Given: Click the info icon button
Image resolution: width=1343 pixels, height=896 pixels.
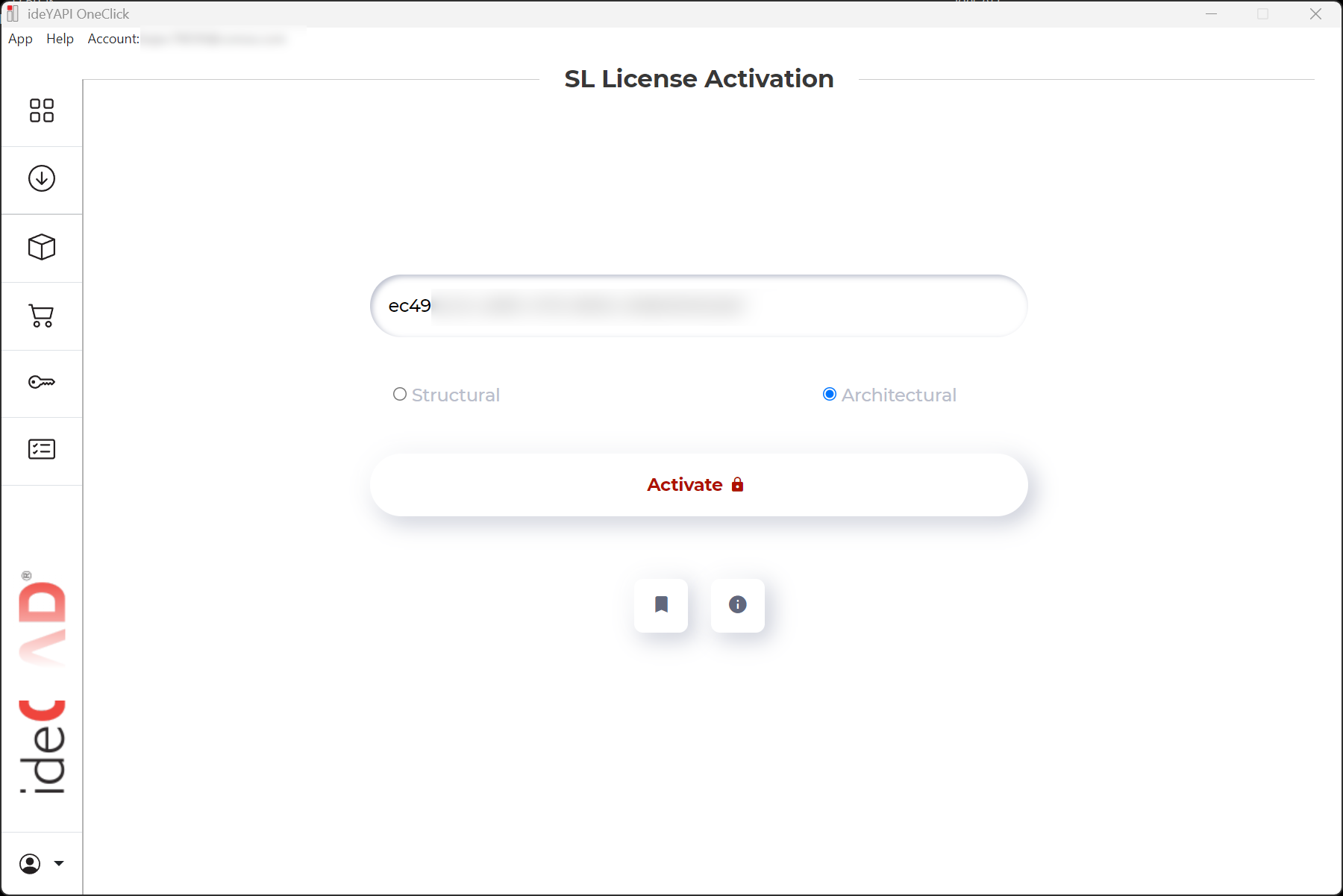Looking at the screenshot, I should click(738, 605).
